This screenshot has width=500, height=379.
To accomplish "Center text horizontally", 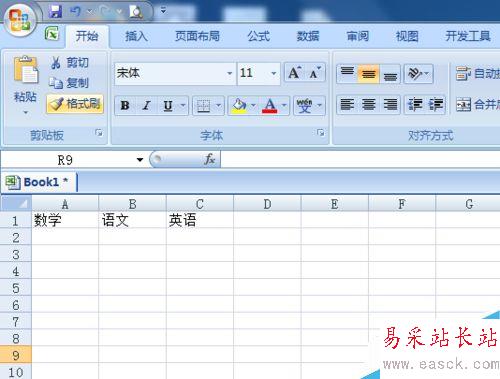I will pos(368,105).
